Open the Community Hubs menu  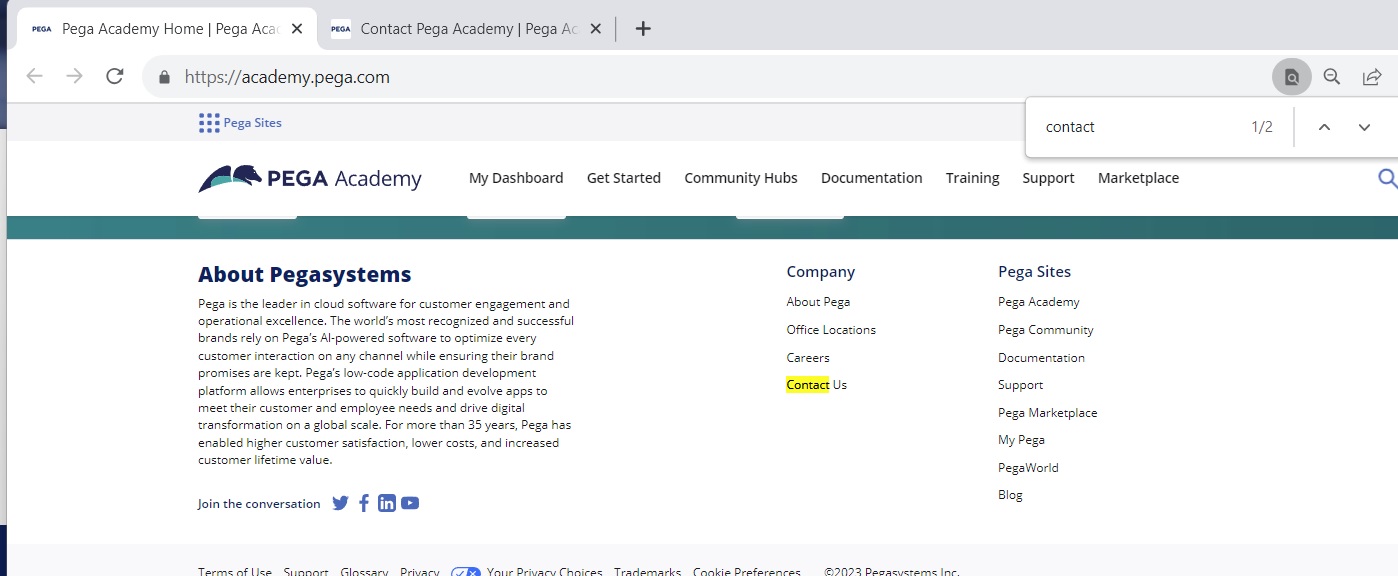(740, 178)
